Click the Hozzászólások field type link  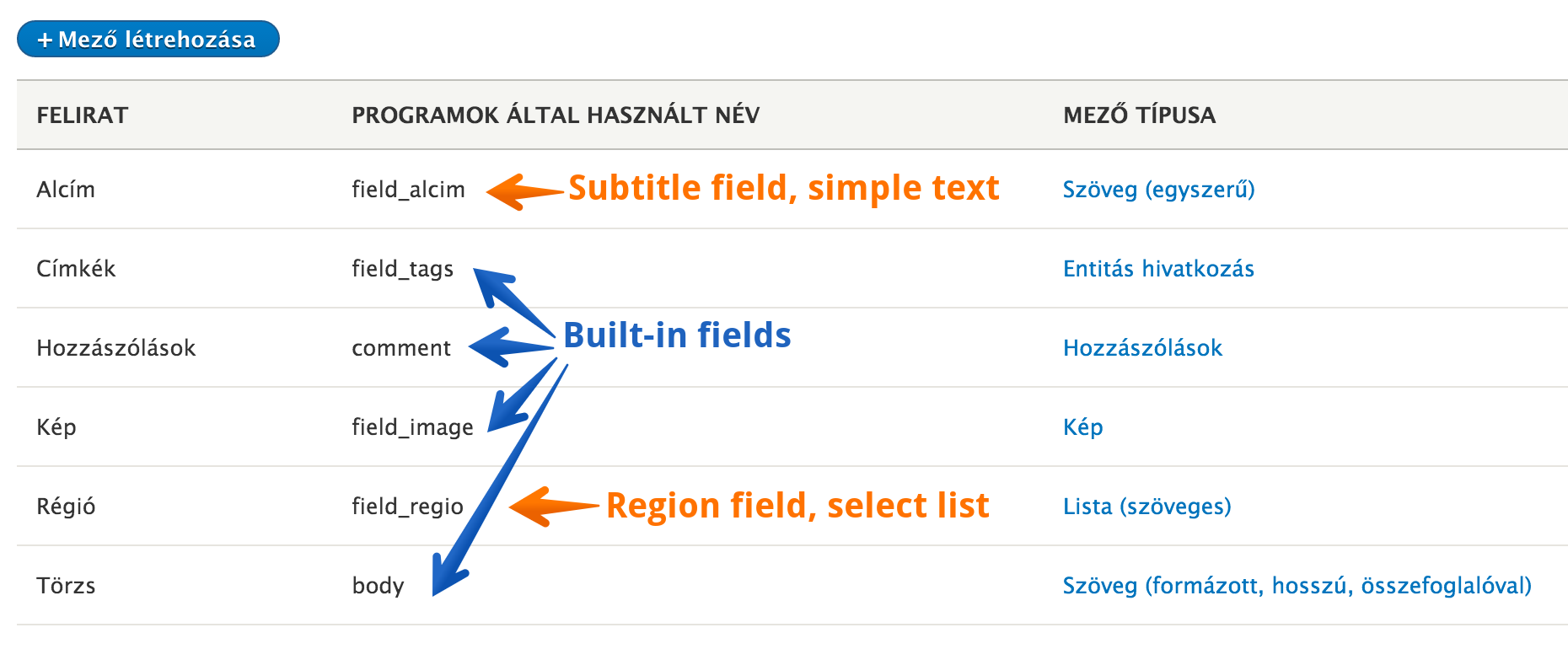[x=1142, y=348]
